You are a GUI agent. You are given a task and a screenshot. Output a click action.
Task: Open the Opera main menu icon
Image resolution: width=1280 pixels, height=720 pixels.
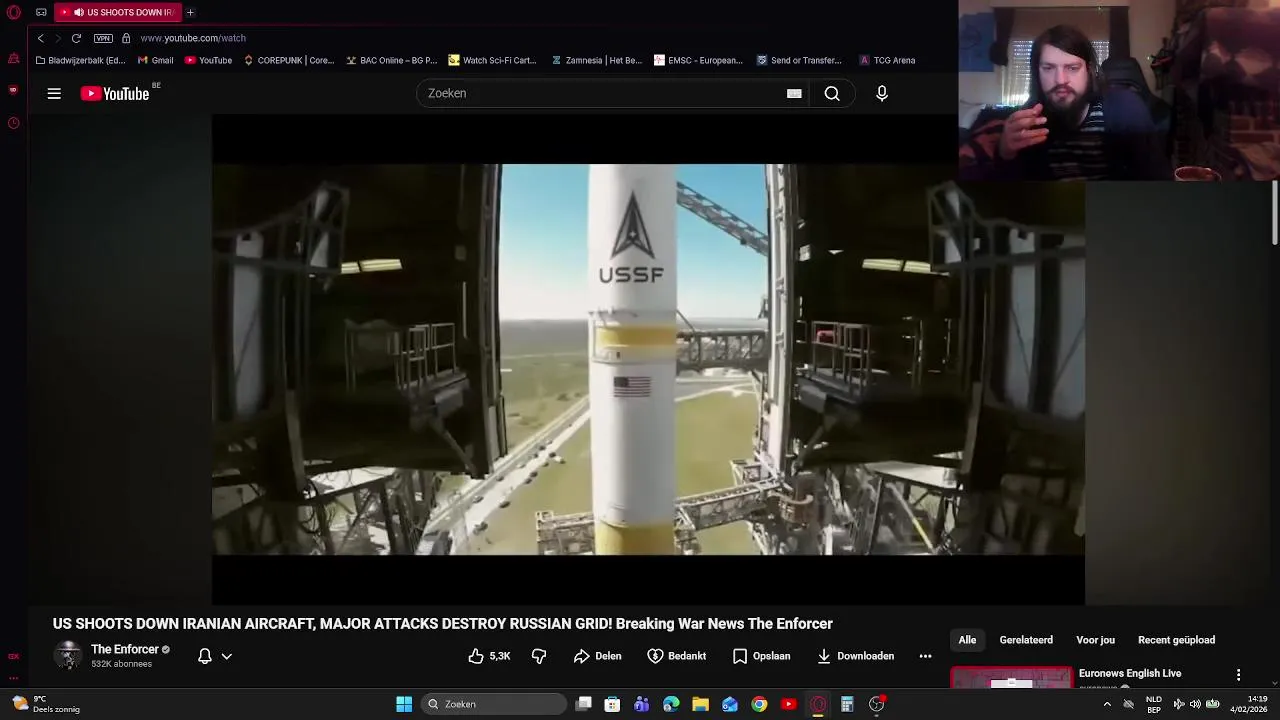click(x=14, y=12)
